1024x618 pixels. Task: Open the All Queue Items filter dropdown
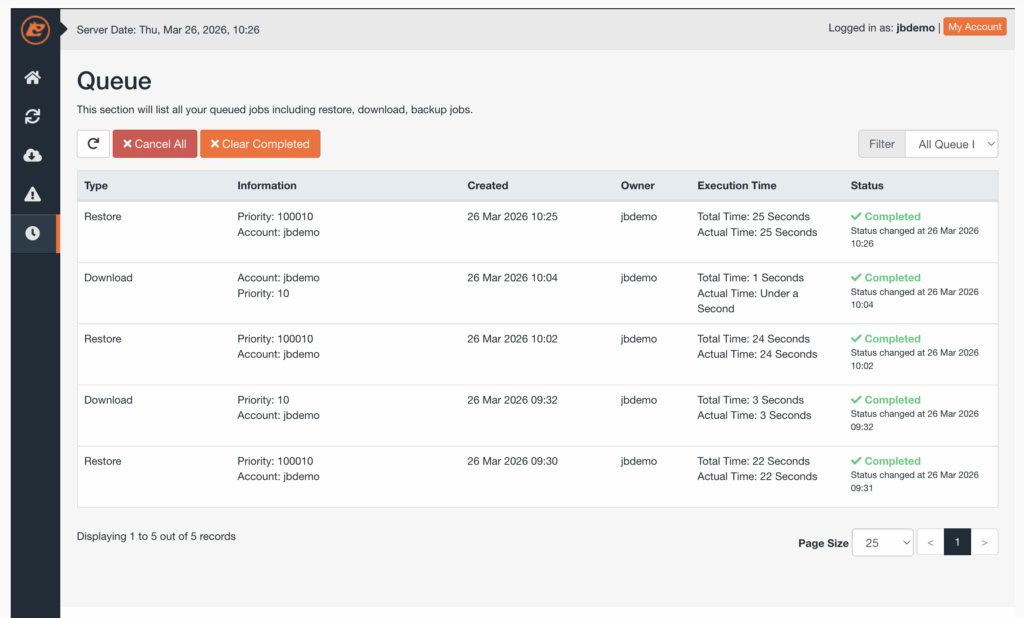tap(951, 144)
